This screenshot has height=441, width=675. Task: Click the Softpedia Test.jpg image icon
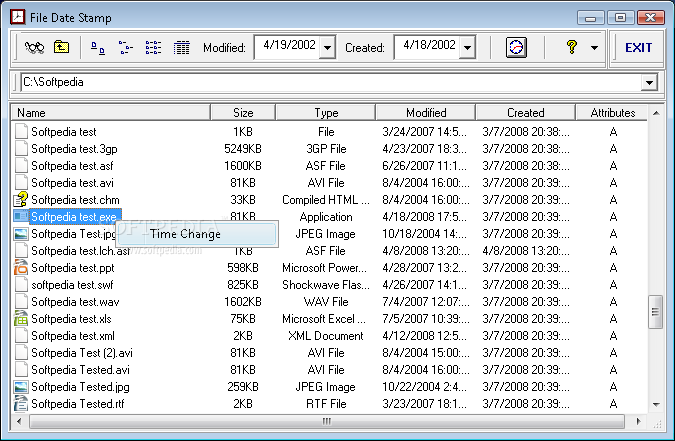coord(21,234)
